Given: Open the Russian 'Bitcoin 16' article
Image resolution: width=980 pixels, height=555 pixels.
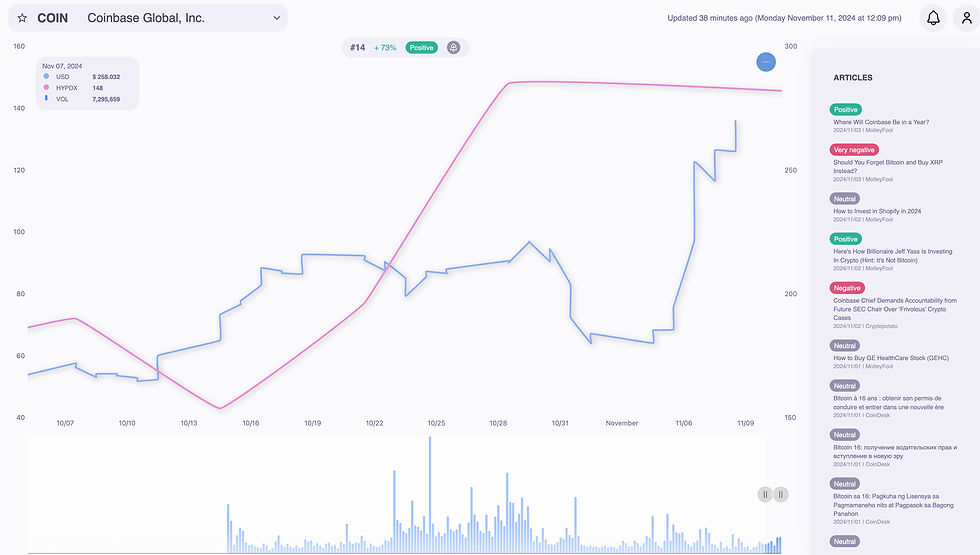Looking at the screenshot, I should pyautogui.click(x=894, y=452).
